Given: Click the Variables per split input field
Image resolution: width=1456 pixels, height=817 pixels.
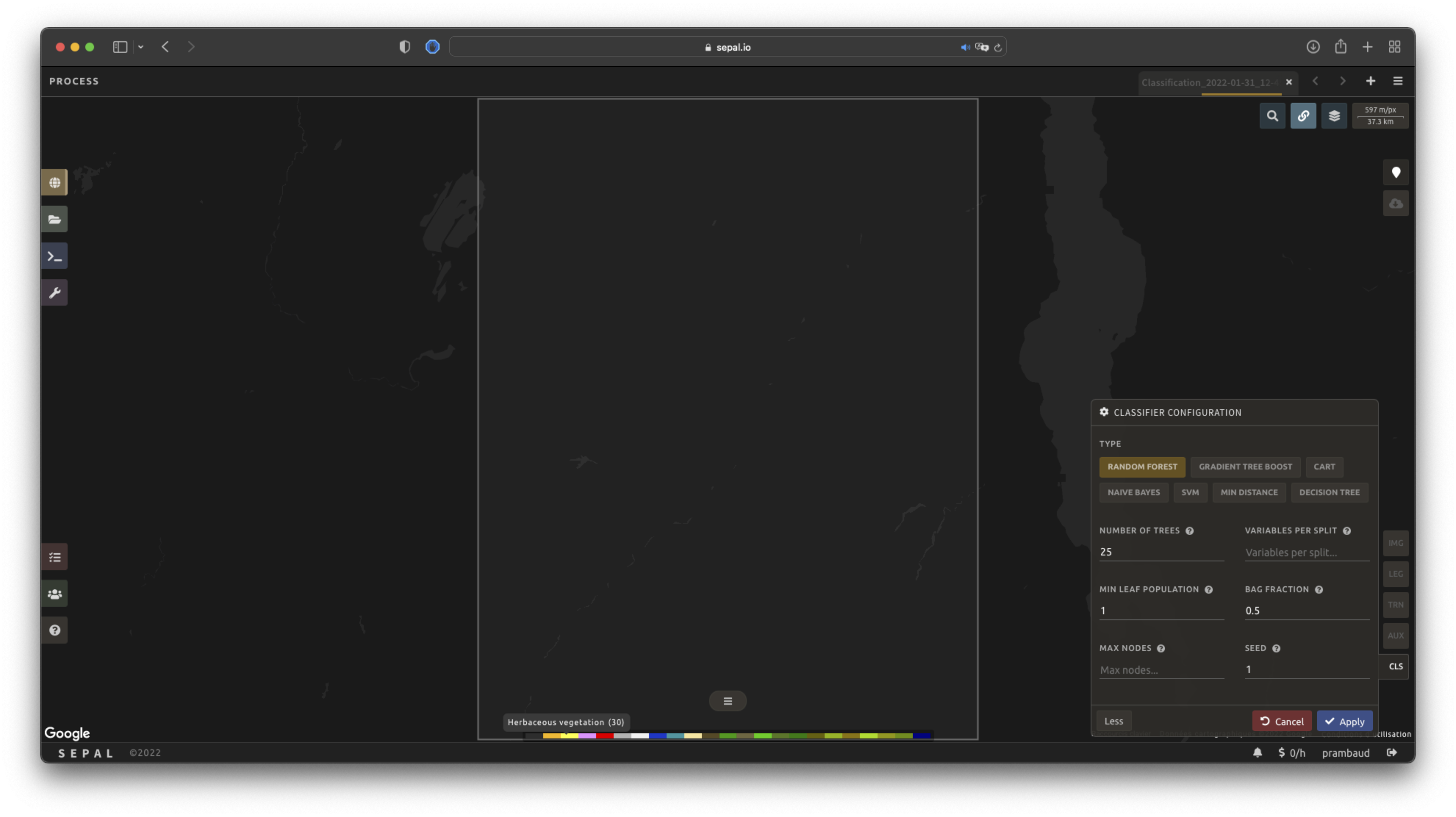Looking at the screenshot, I should pos(1306,553).
